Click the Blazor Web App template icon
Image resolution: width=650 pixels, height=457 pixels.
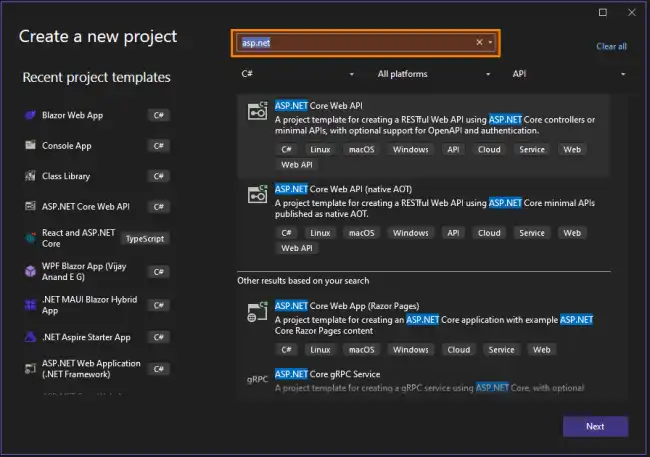pos(30,115)
